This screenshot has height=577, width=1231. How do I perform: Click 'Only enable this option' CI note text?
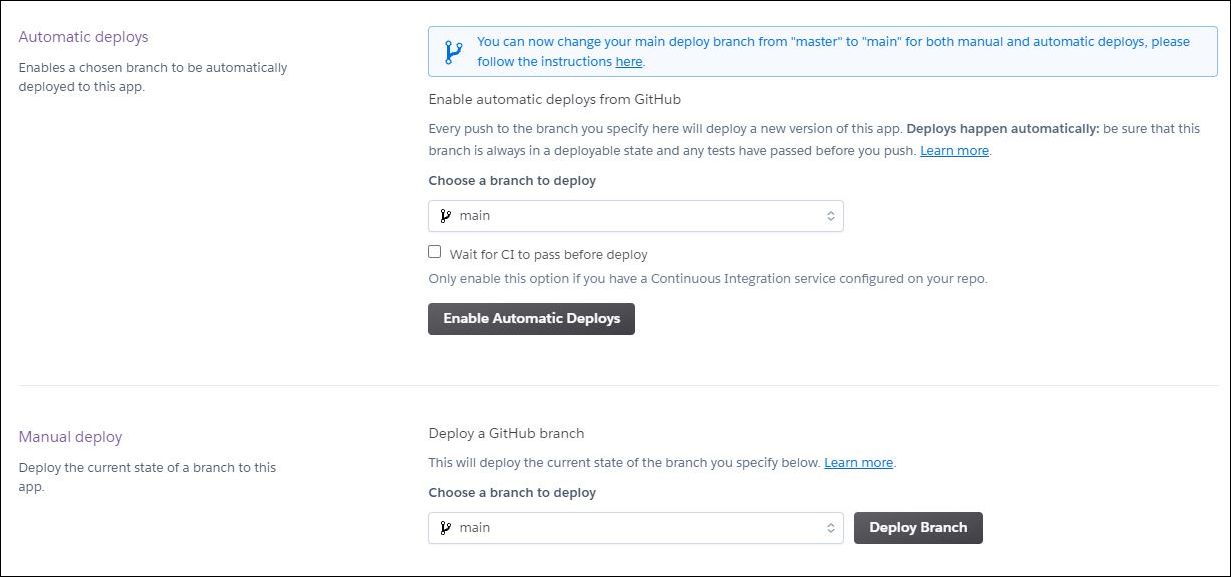point(708,279)
